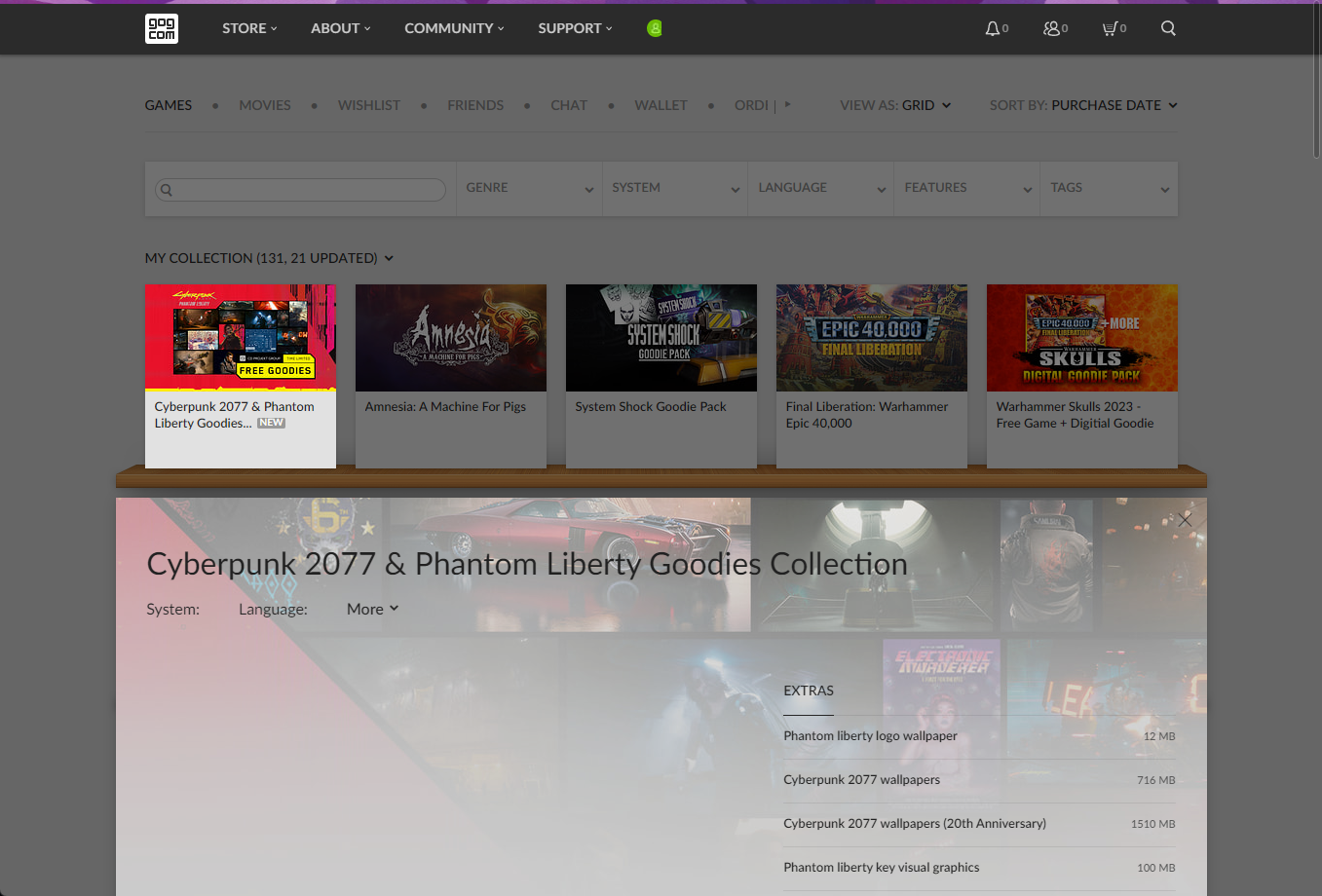Click the green user avatar icon
The height and width of the screenshot is (896, 1322).
point(655,28)
